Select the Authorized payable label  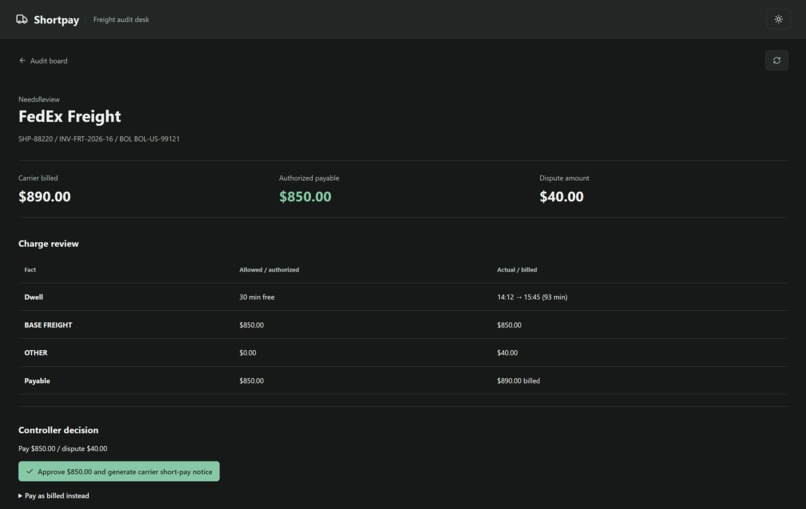(309, 178)
